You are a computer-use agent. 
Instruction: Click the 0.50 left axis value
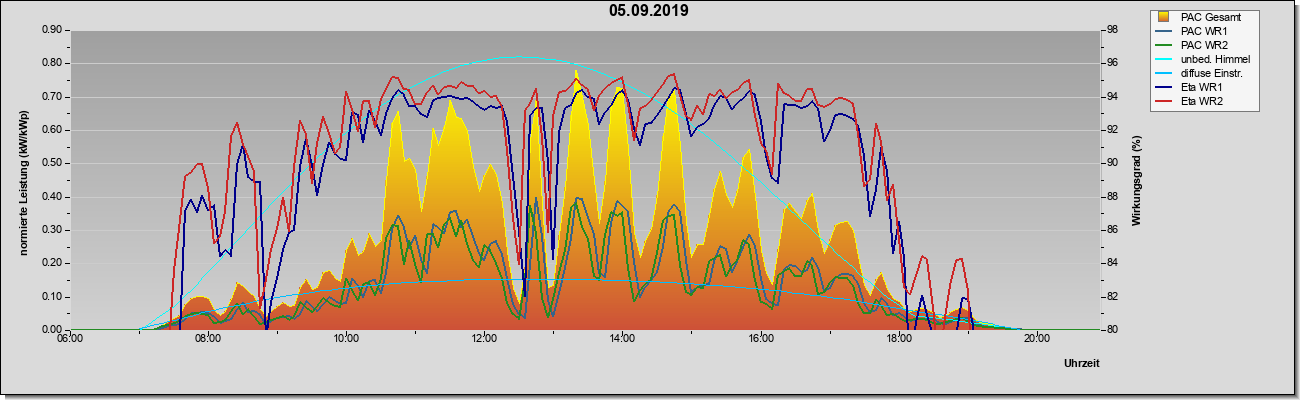pyautogui.click(x=52, y=163)
